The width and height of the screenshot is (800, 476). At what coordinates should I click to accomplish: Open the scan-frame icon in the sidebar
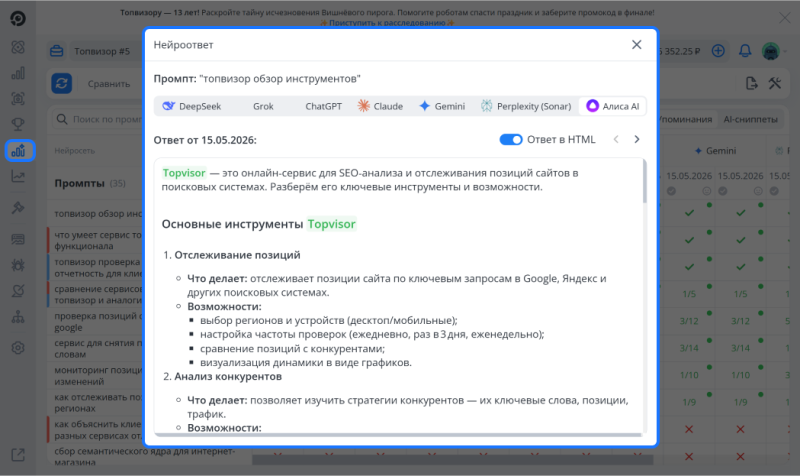(x=18, y=99)
